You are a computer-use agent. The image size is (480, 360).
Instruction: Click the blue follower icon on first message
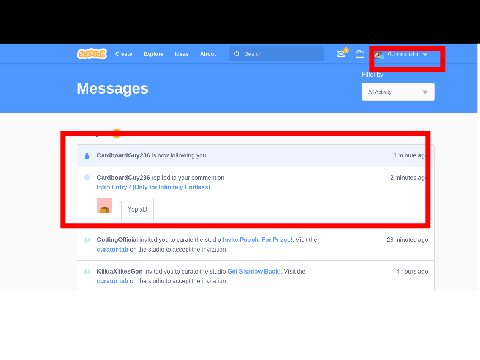coord(87,156)
